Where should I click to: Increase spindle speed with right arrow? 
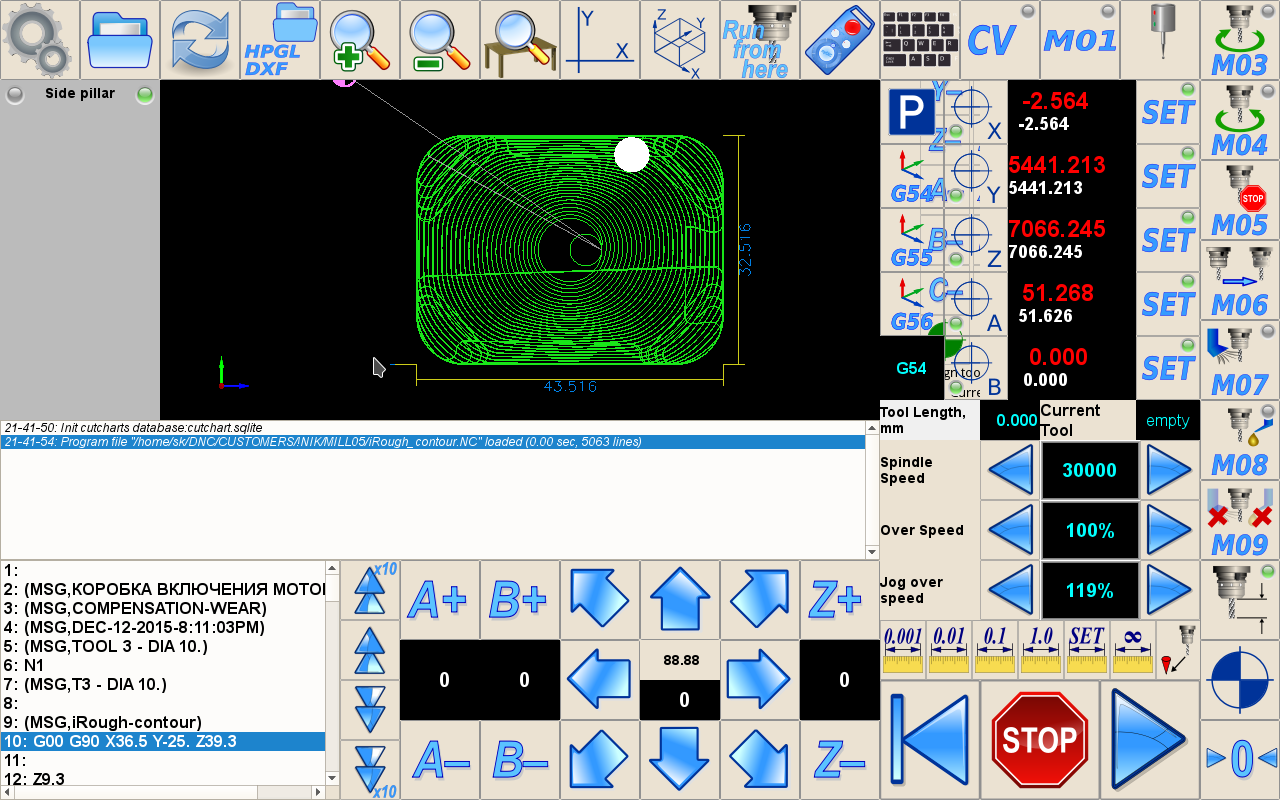1168,470
